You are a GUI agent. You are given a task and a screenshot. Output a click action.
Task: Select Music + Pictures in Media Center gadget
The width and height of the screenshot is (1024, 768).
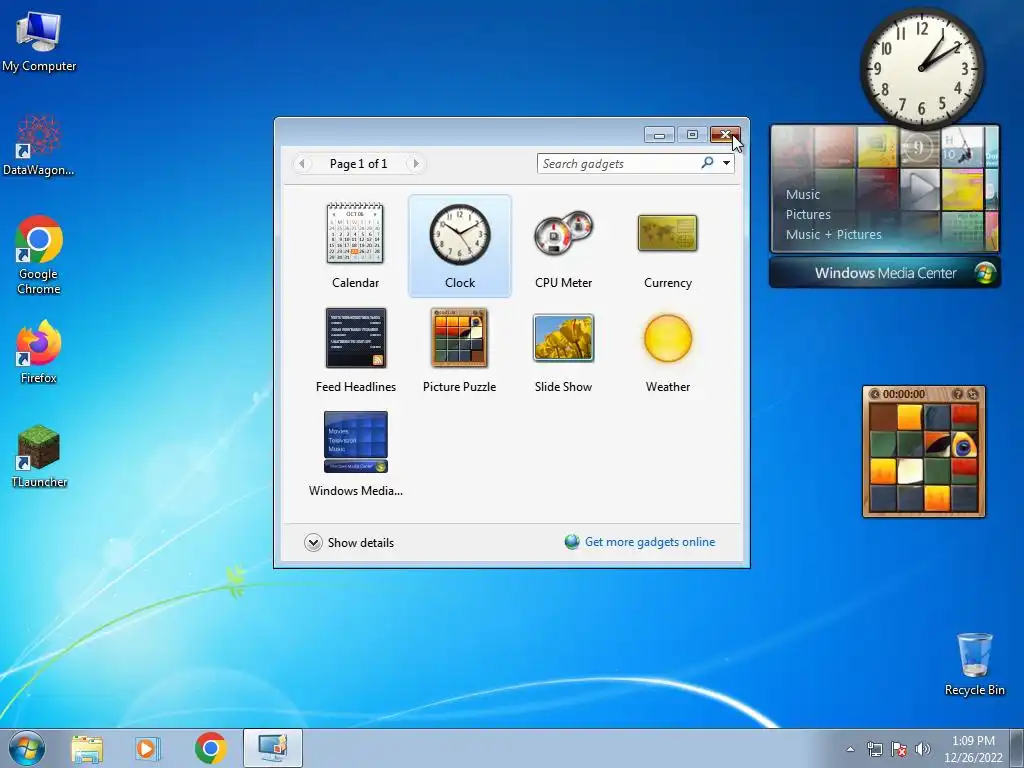click(833, 234)
